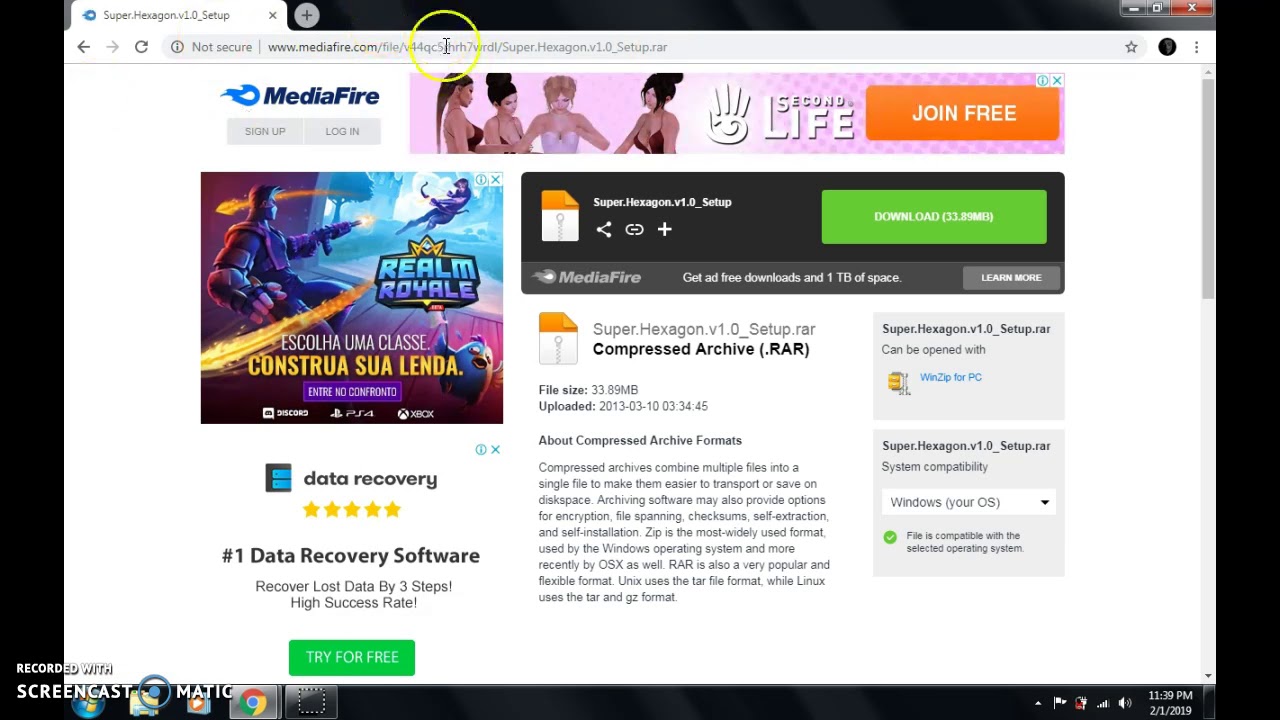Click the SIGN UP button
This screenshot has width=1280, height=720.
tap(265, 131)
